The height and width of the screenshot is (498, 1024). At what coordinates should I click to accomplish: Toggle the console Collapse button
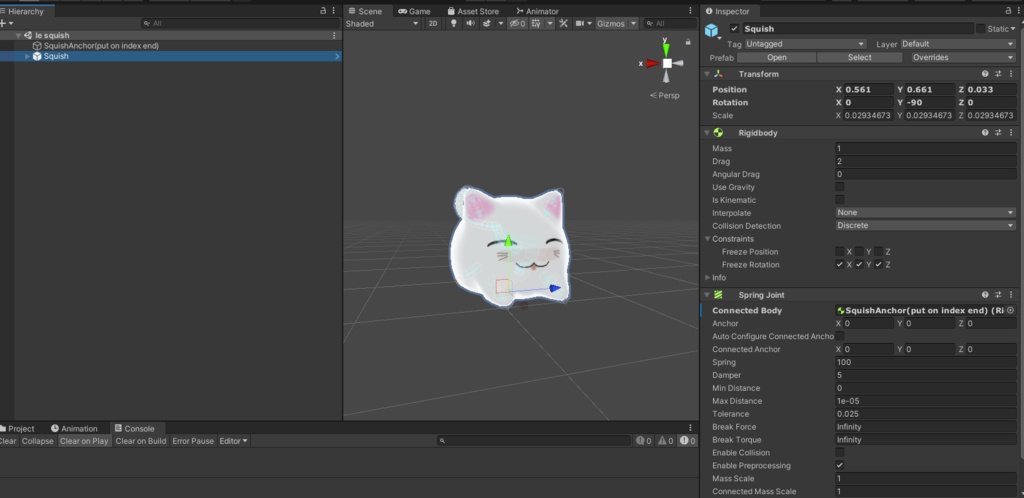click(37, 441)
